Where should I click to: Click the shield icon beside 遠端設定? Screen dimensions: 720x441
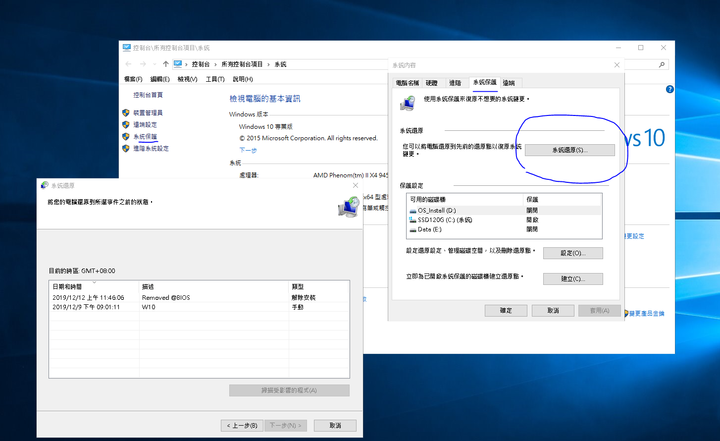tap(126, 124)
